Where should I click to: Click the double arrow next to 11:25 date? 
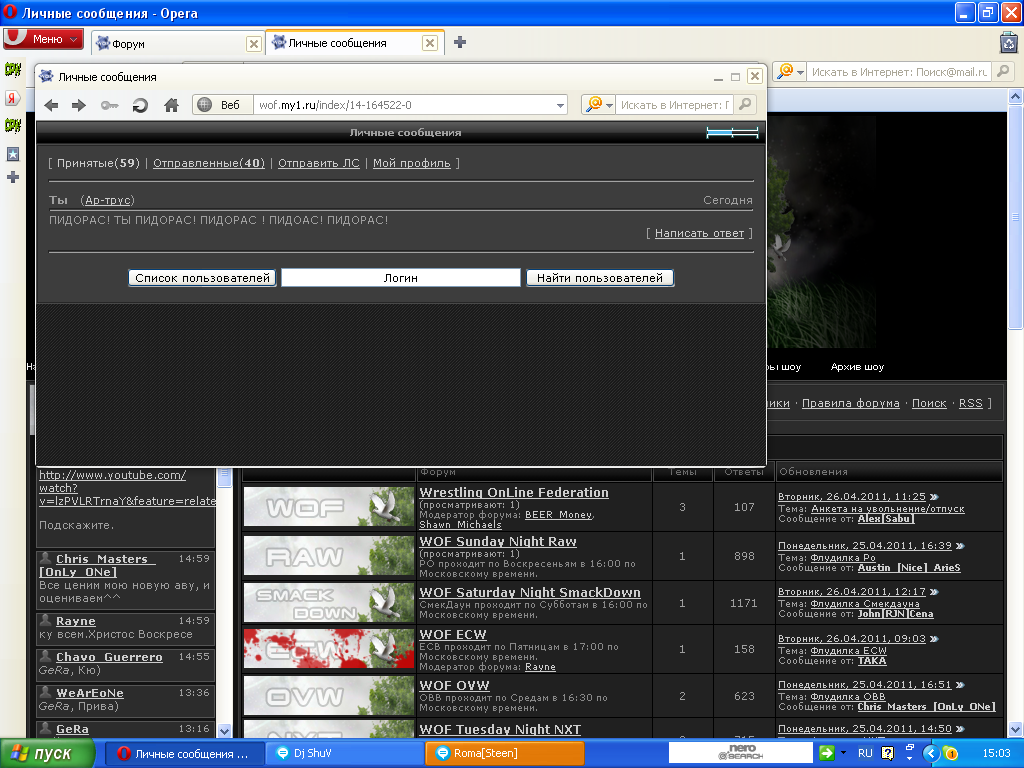(x=934, y=497)
